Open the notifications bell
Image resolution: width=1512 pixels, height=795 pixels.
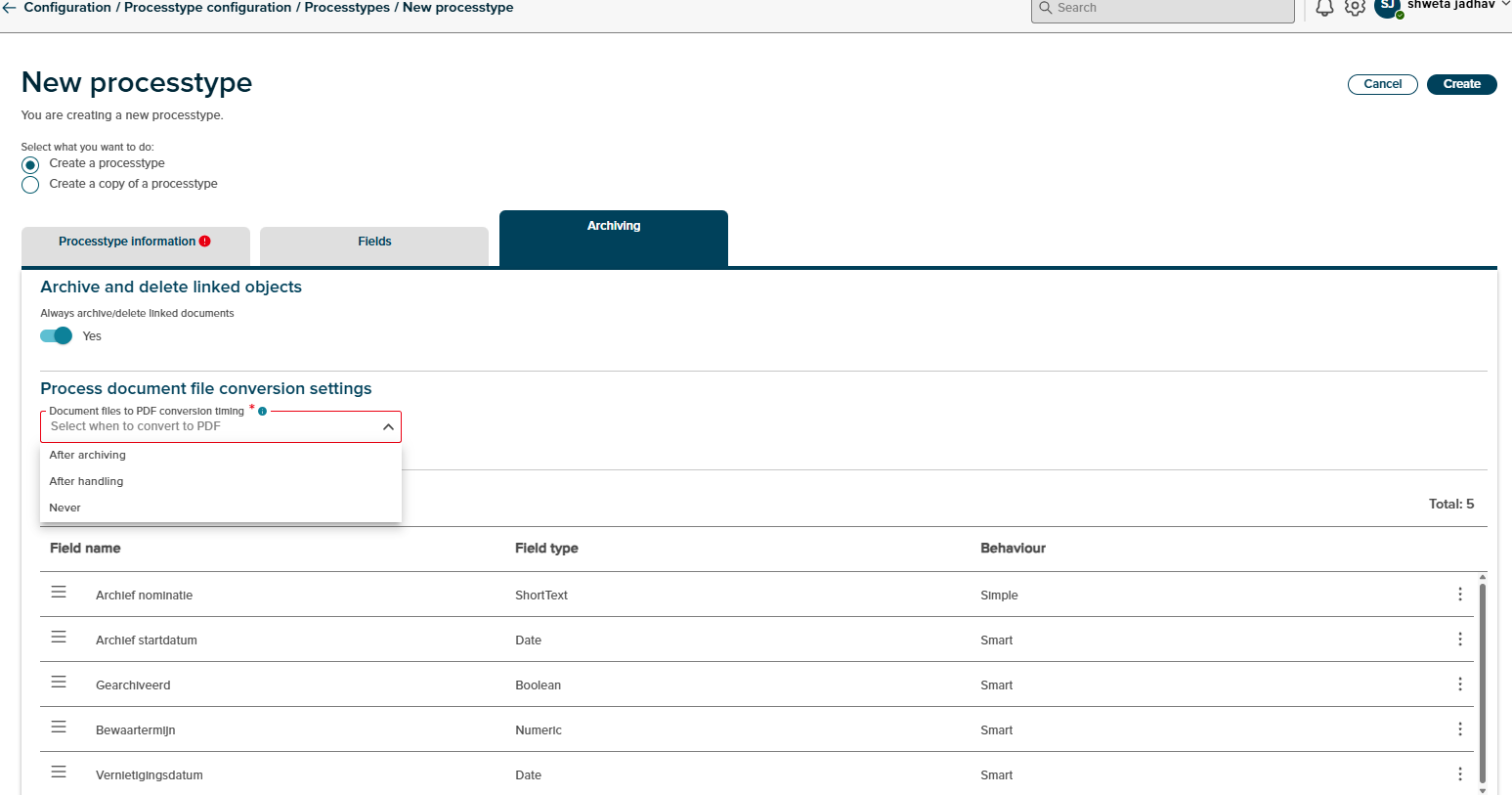(x=1324, y=8)
